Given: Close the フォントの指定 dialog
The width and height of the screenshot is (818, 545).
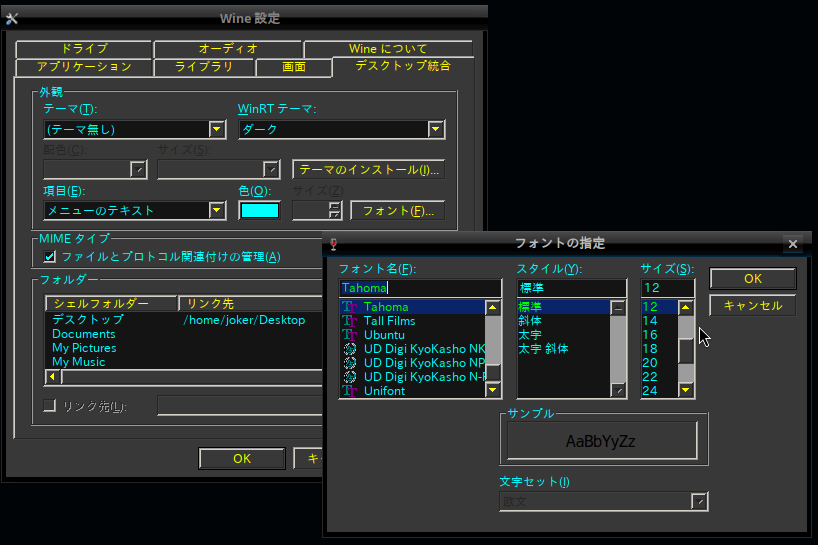Looking at the screenshot, I should 793,244.
